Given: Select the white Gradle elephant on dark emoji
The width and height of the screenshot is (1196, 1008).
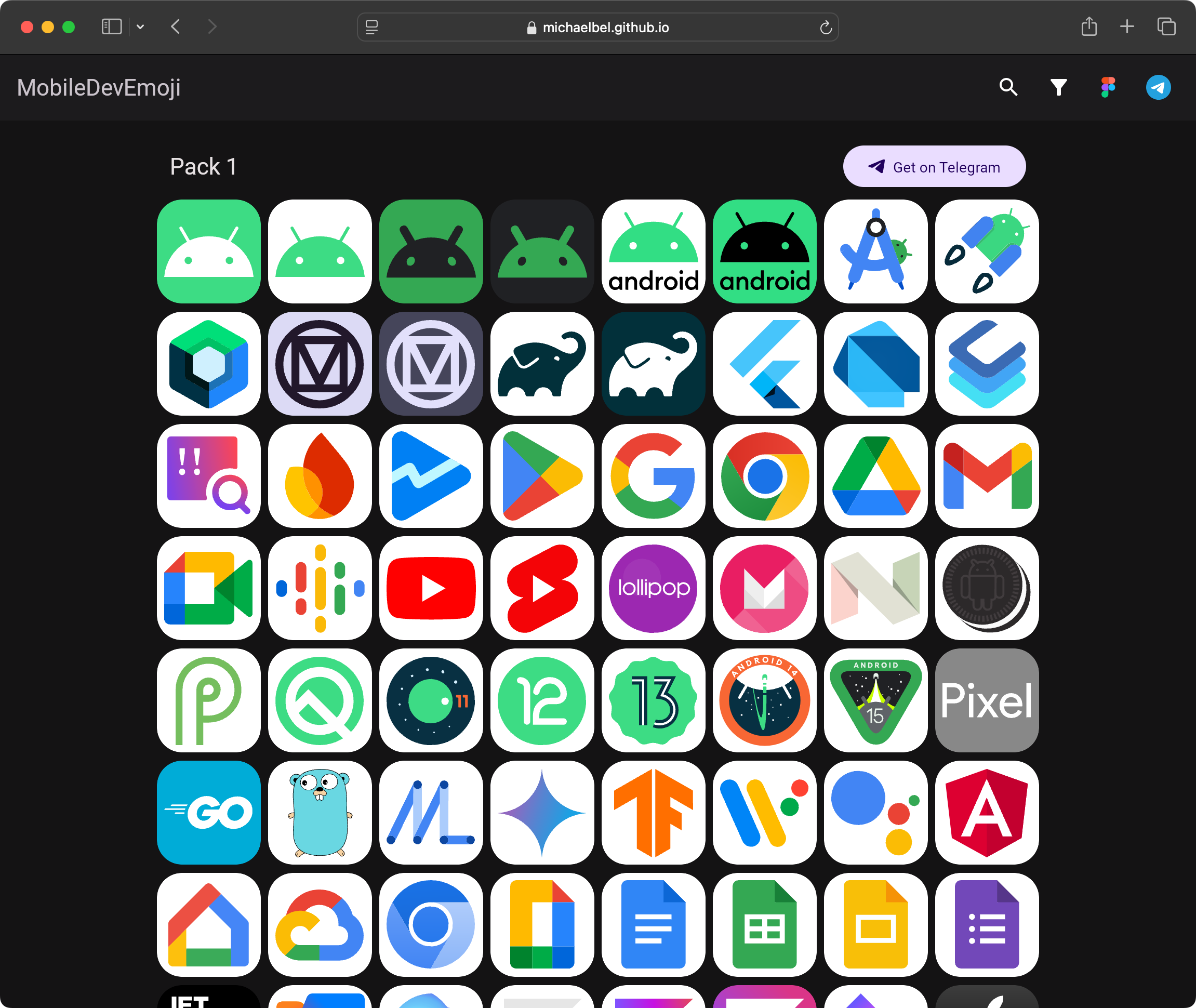Looking at the screenshot, I should 654,363.
